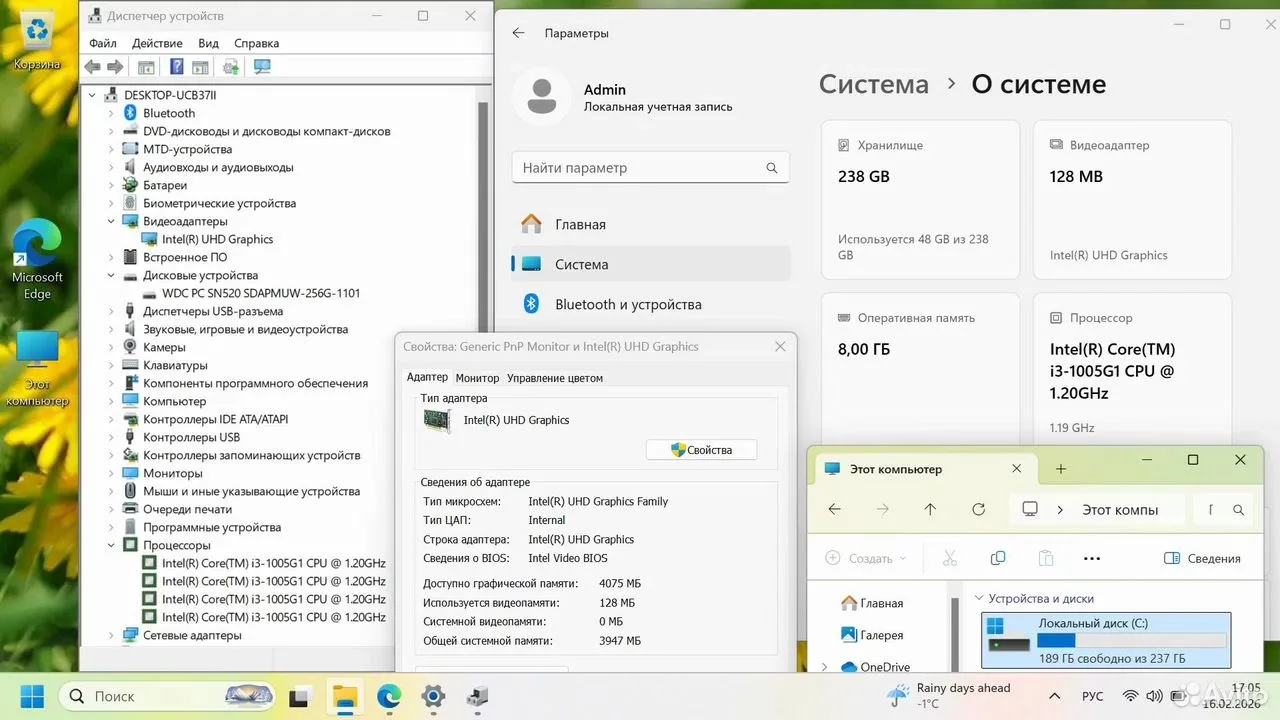This screenshot has height=720, width=1280.
Task: Click Свойства button in adapter dialog
Action: coord(701,450)
